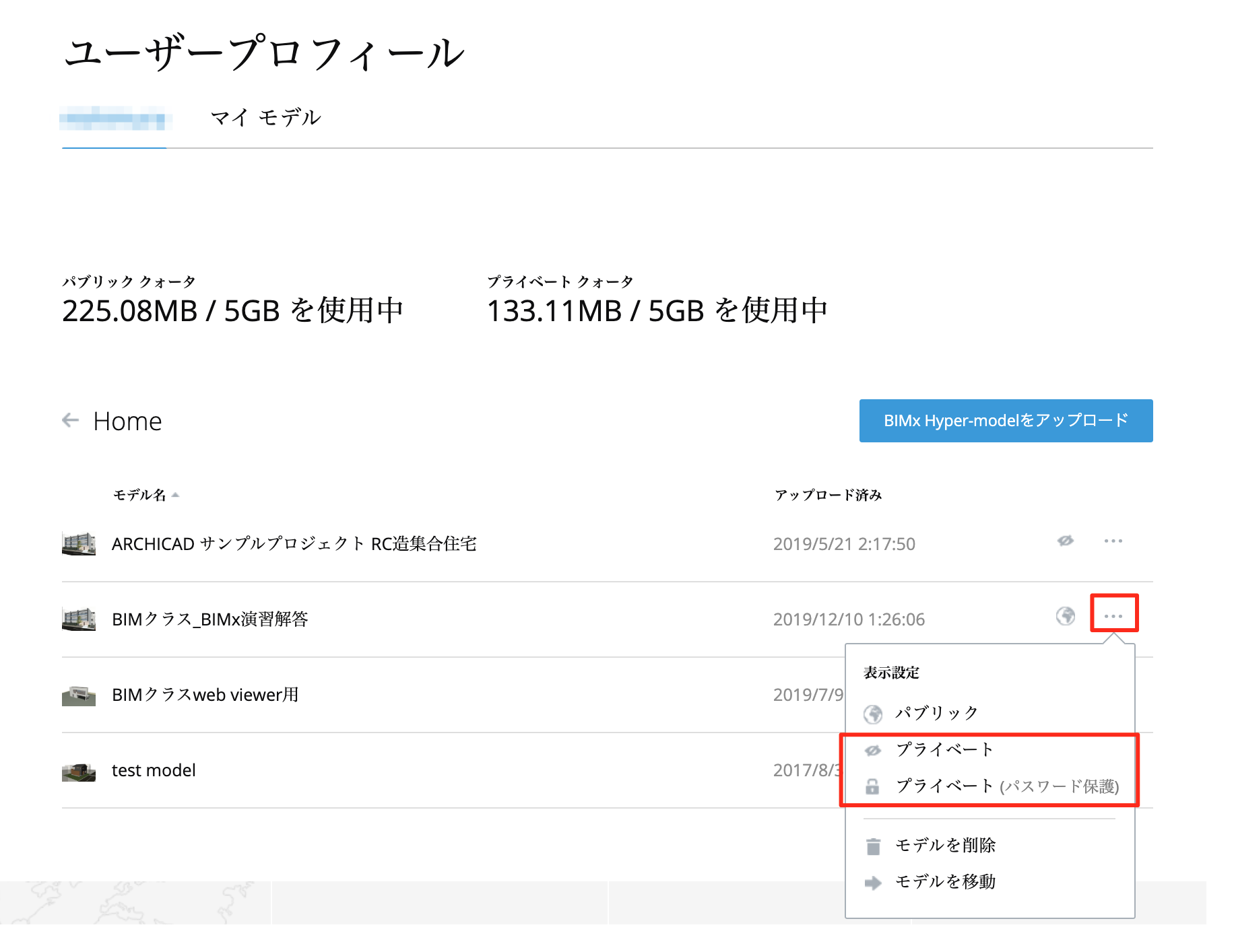
Task: Select the blurred user name tab
Action: (115, 119)
